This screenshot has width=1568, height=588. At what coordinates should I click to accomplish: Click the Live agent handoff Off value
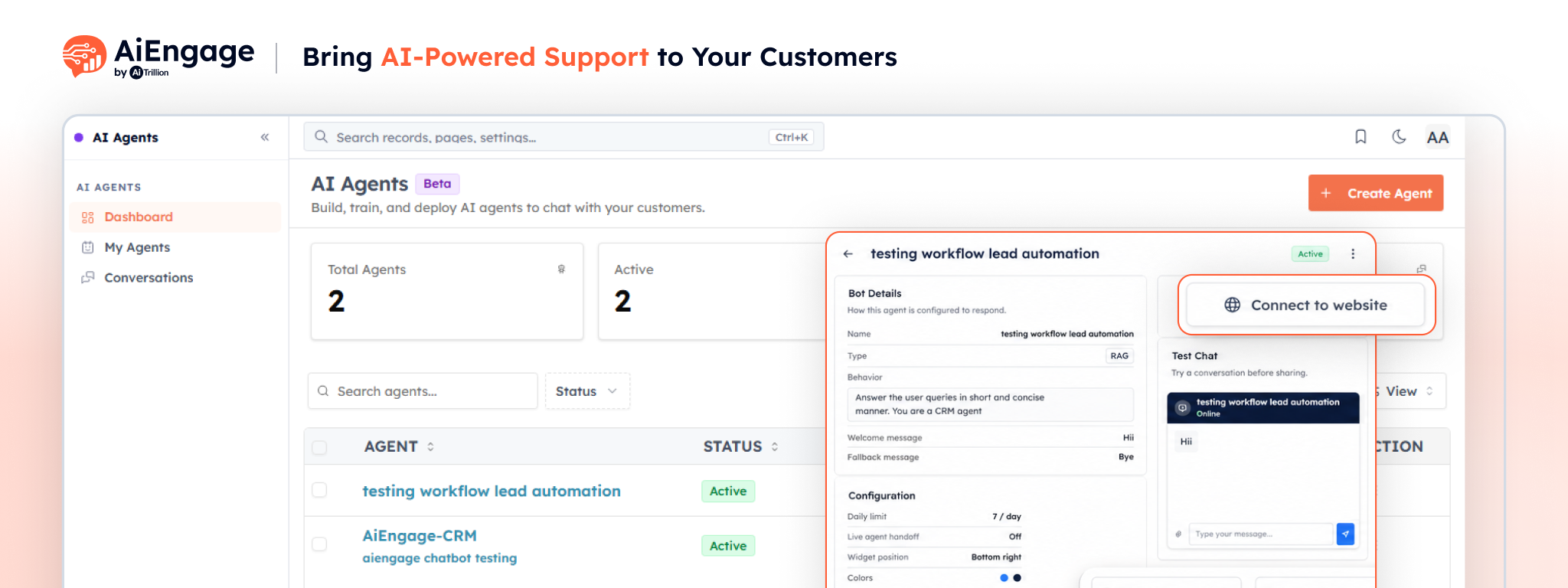point(1015,537)
